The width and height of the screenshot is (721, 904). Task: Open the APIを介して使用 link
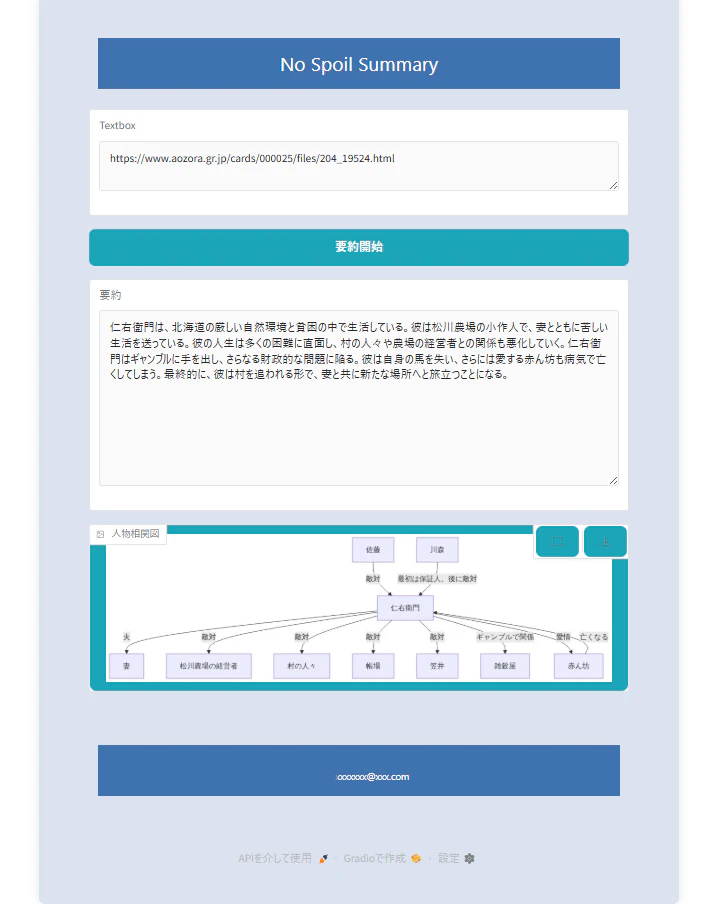coord(283,858)
